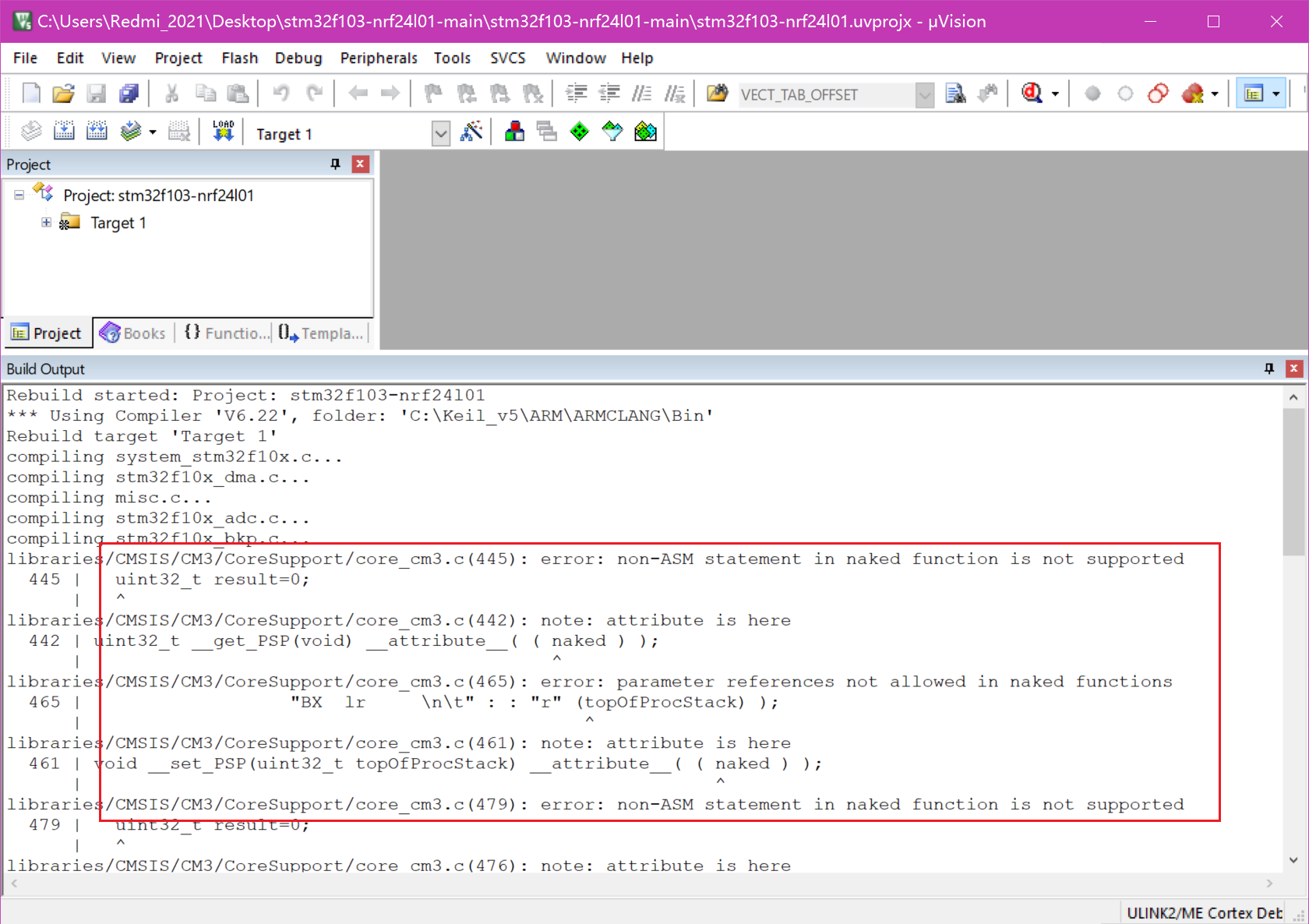Open the batch build dropdown arrow
This screenshot has height=924, width=1309.
pyautogui.click(x=153, y=132)
